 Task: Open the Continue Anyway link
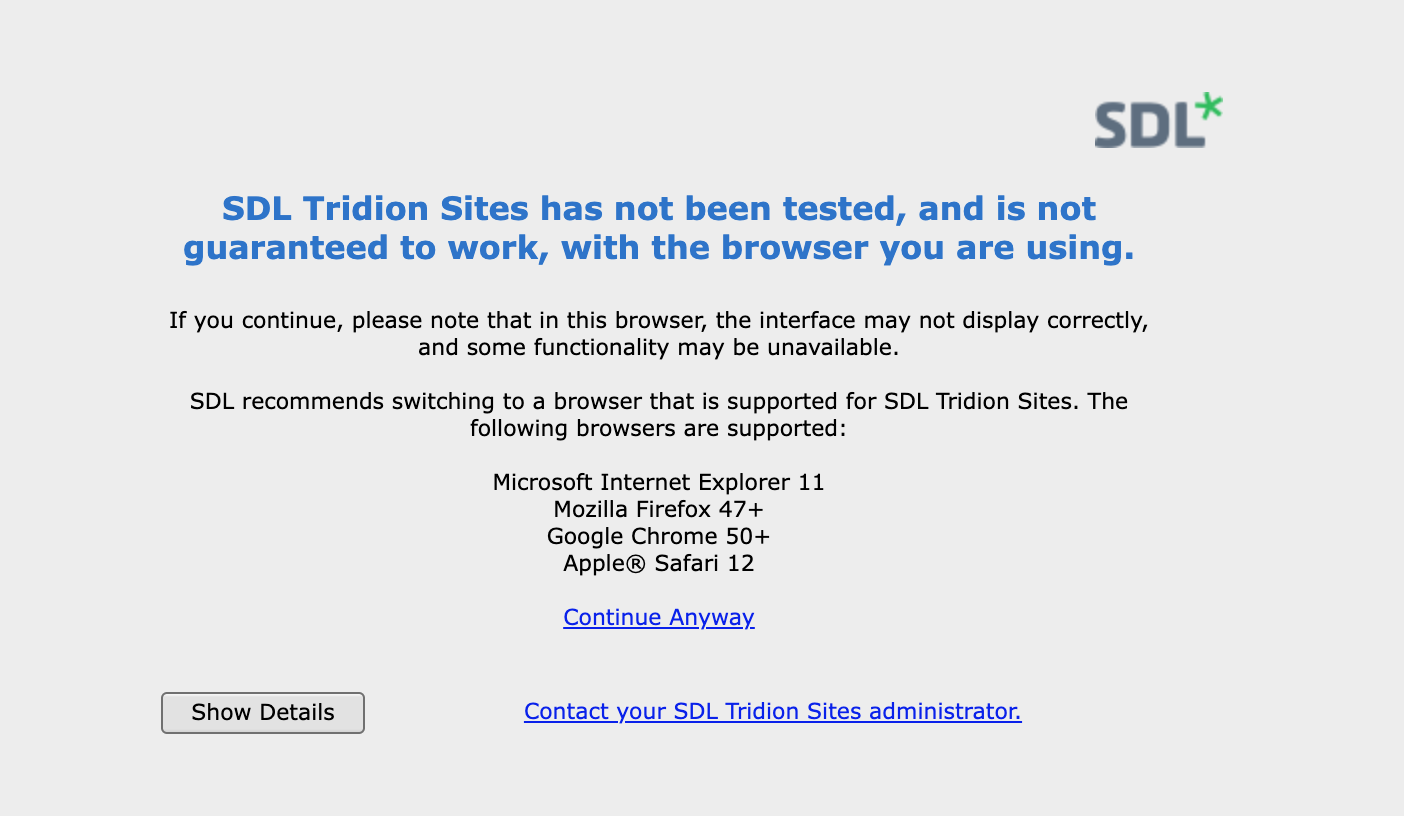click(x=659, y=617)
